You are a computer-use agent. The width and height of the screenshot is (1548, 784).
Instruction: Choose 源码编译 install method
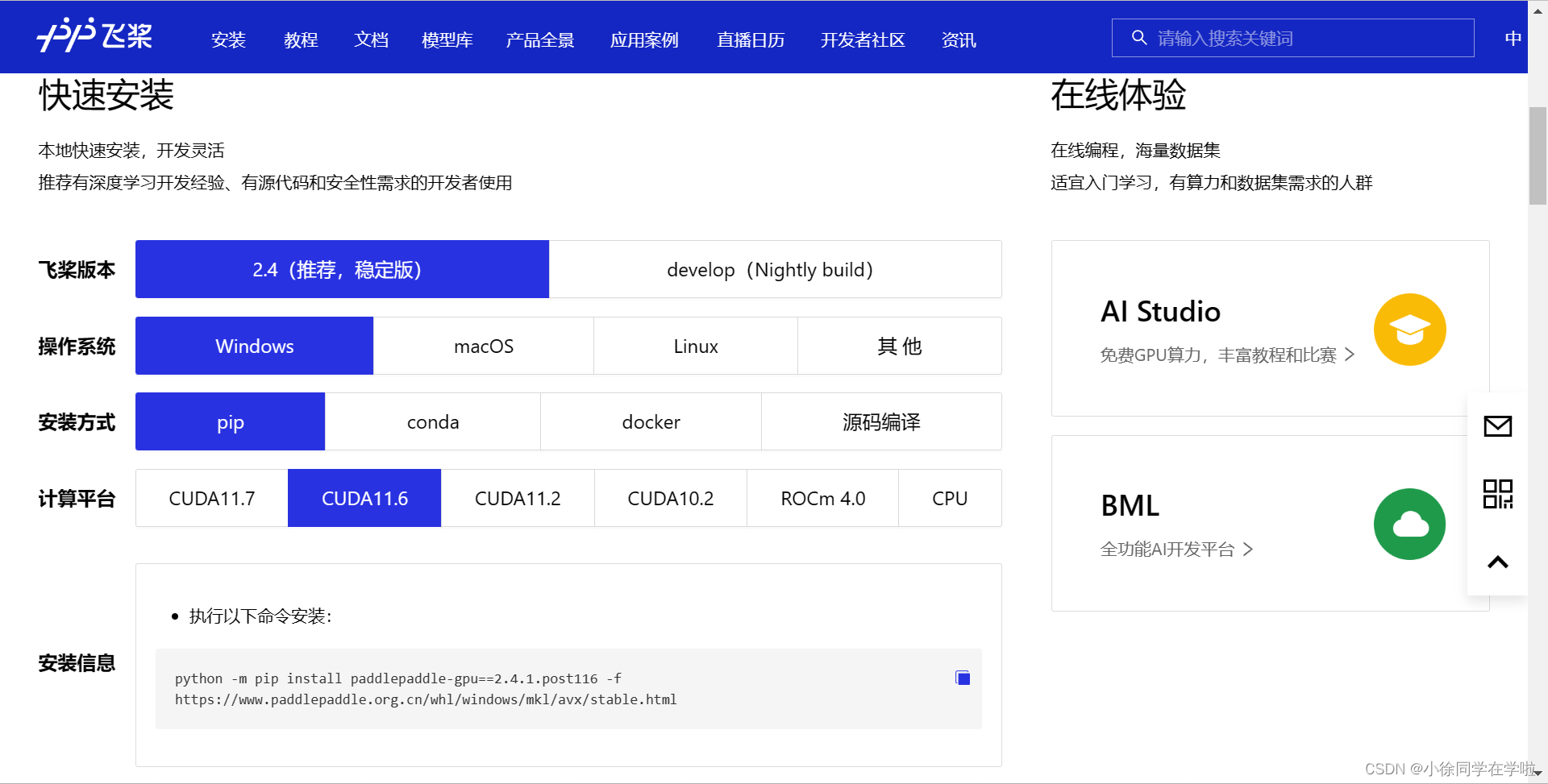881,421
